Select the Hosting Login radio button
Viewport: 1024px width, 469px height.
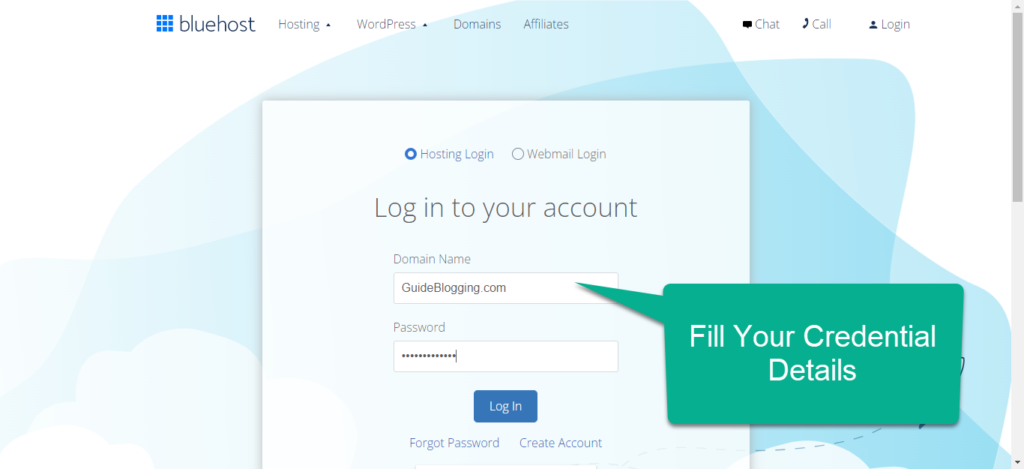click(411, 154)
